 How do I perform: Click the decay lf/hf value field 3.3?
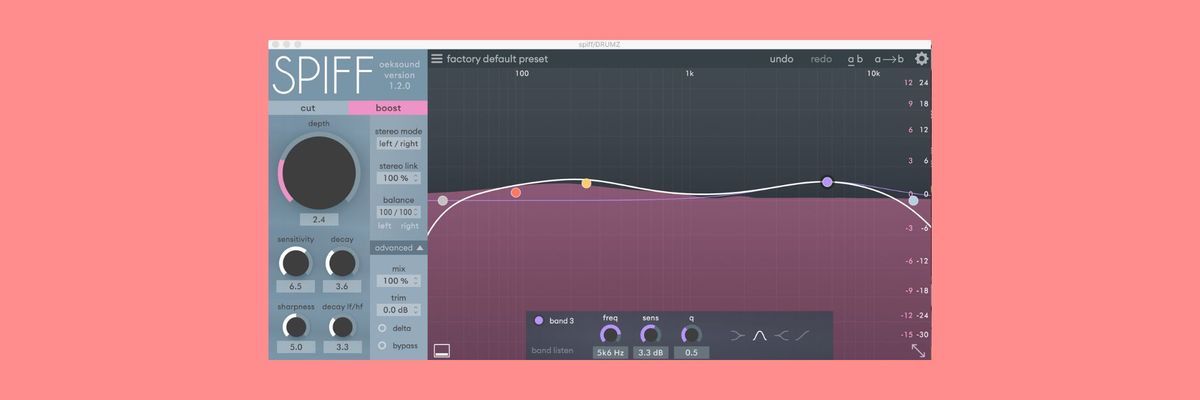(341, 347)
